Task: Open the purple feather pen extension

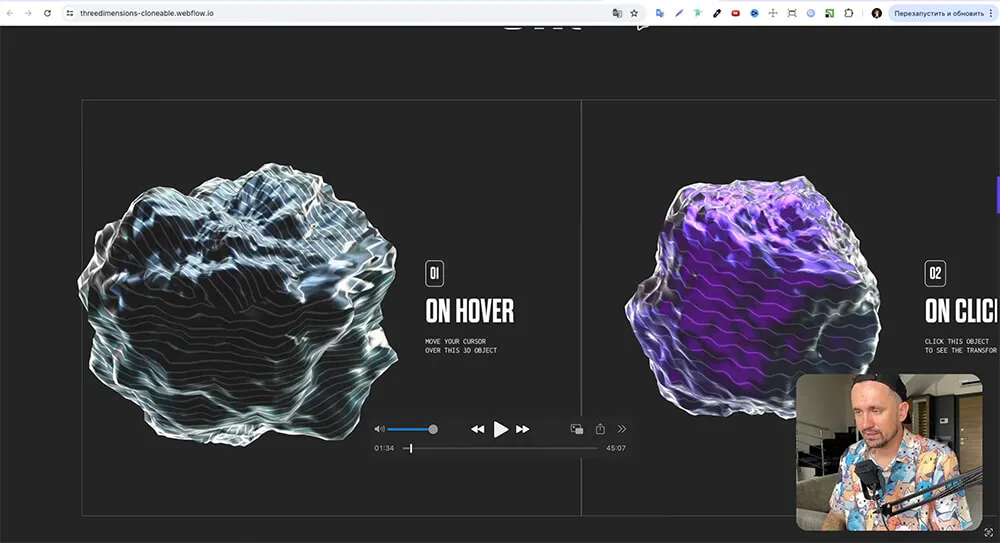Action: (x=679, y=13)
